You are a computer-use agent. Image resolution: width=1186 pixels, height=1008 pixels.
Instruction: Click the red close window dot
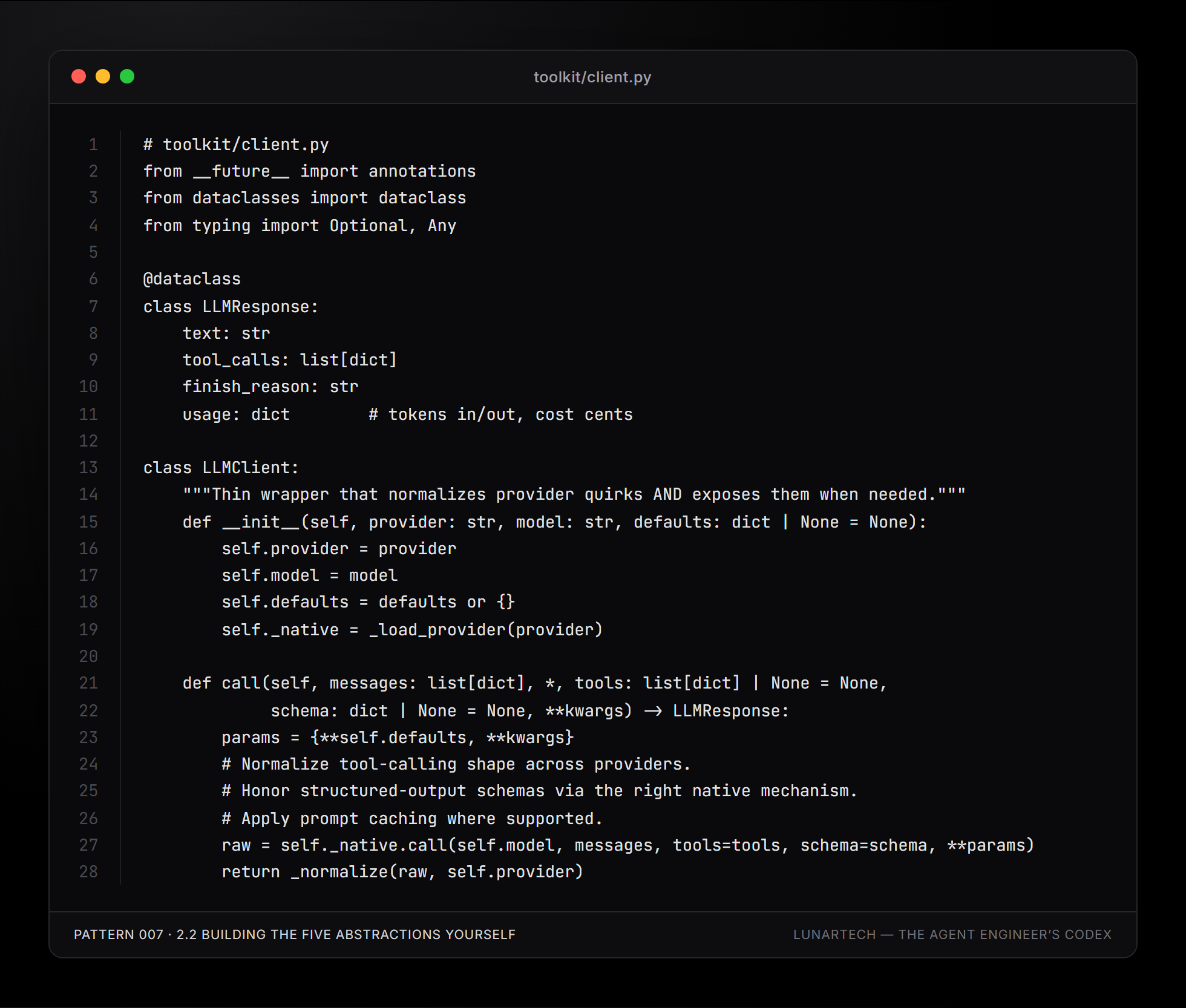(x=79, y=76)
